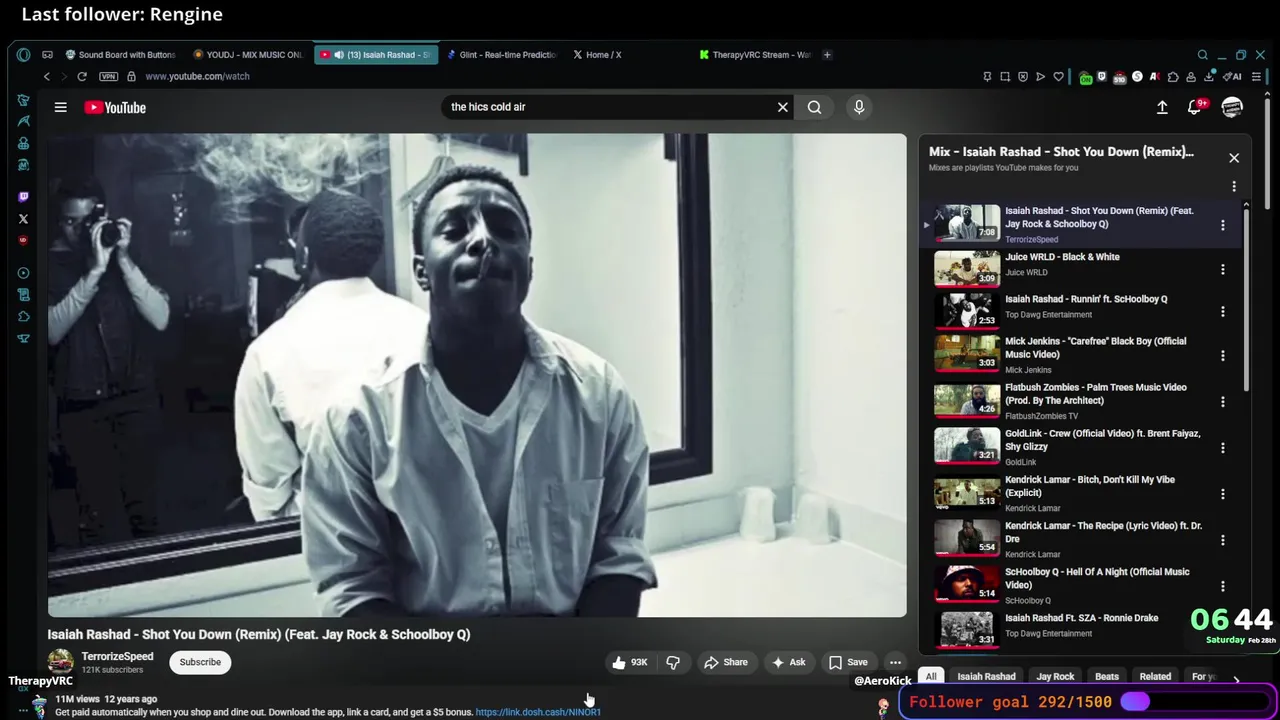Reload the current page

click(82, 76)
